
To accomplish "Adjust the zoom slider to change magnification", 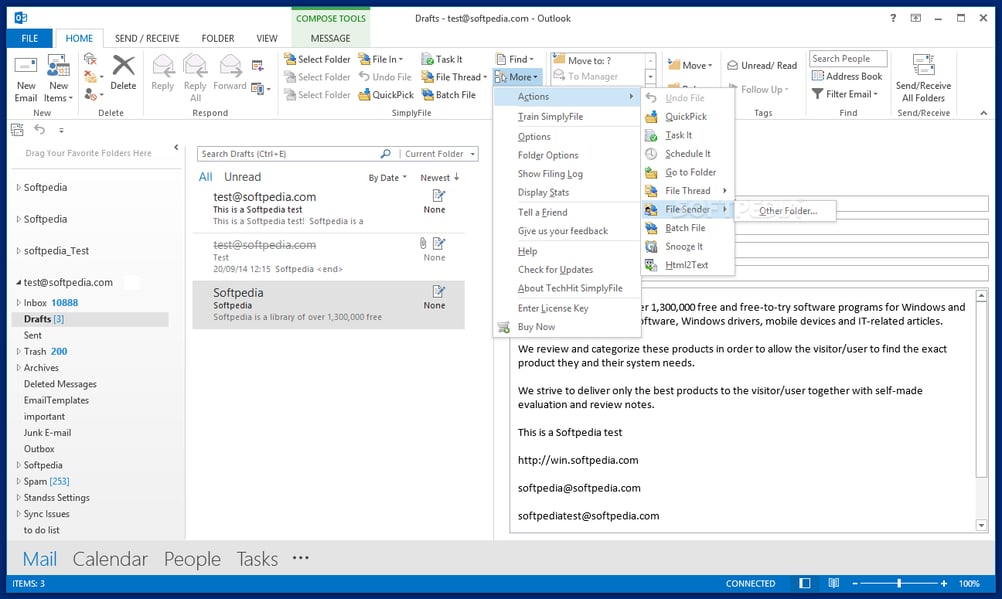I will click(x=900, y=583).
